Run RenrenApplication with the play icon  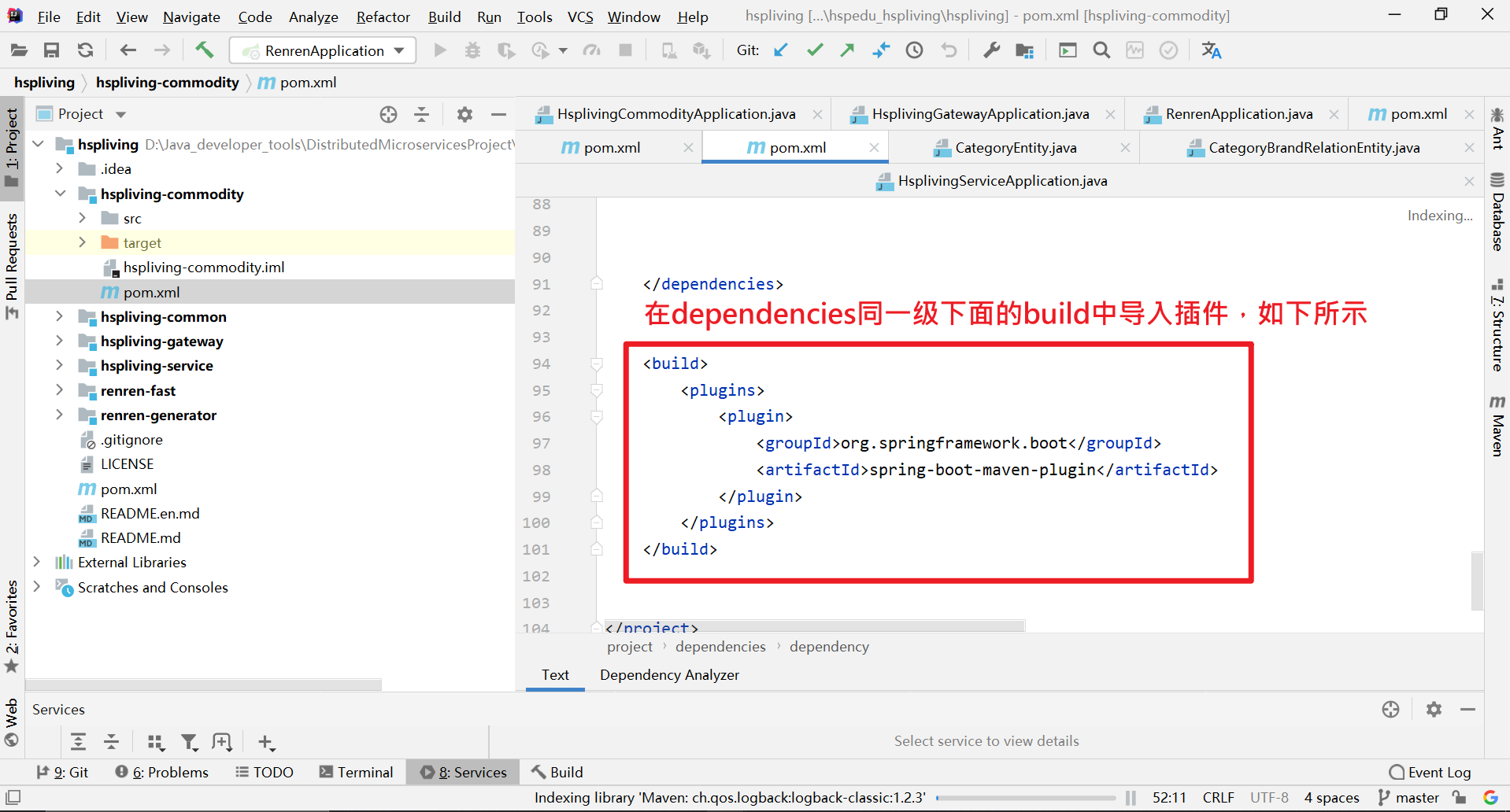[x=440, y=50]
